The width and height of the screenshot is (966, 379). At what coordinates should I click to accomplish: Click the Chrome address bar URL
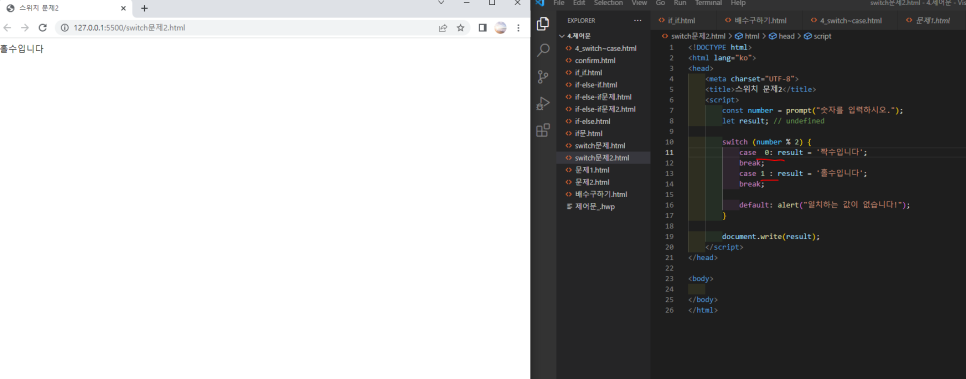tap(129, 28)
